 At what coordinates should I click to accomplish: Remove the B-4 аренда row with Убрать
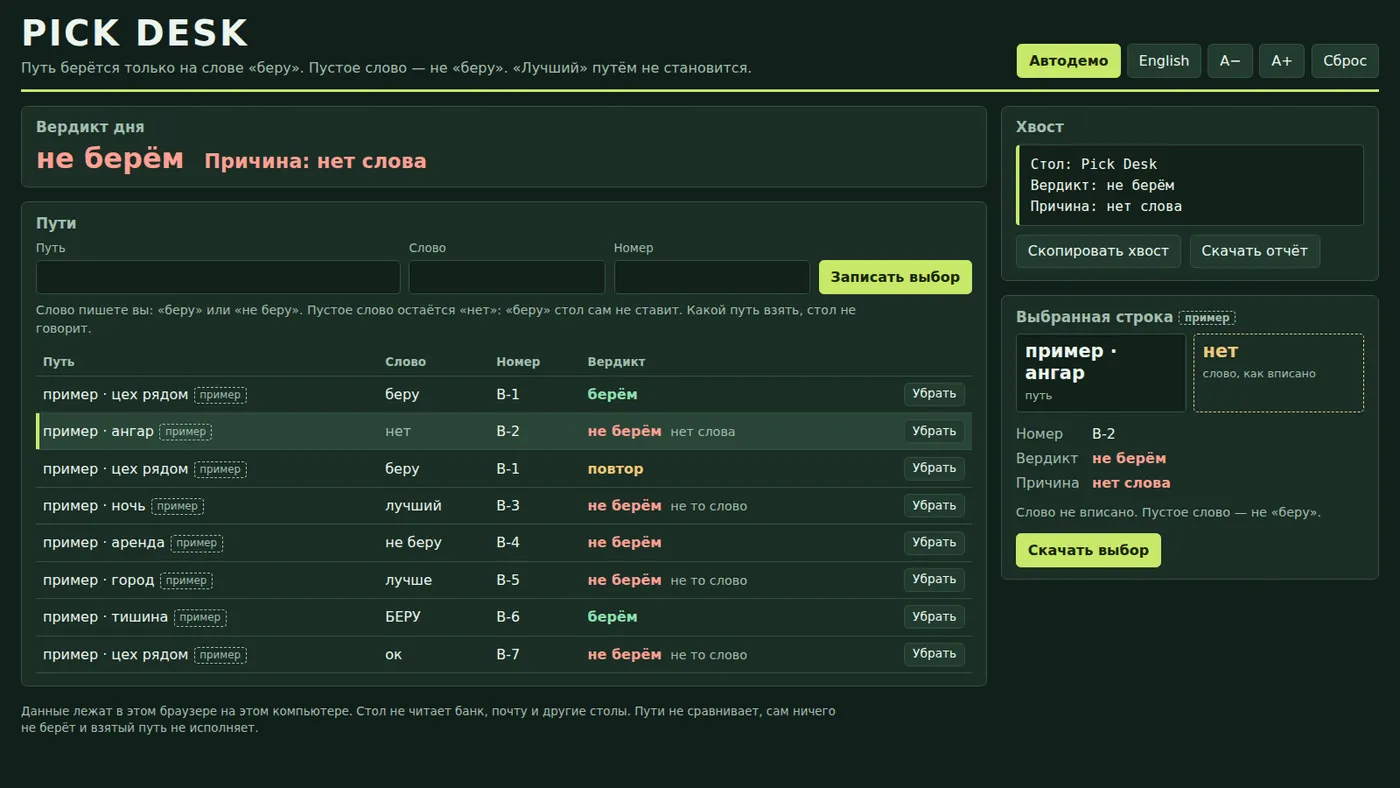[x=934, y=543]
